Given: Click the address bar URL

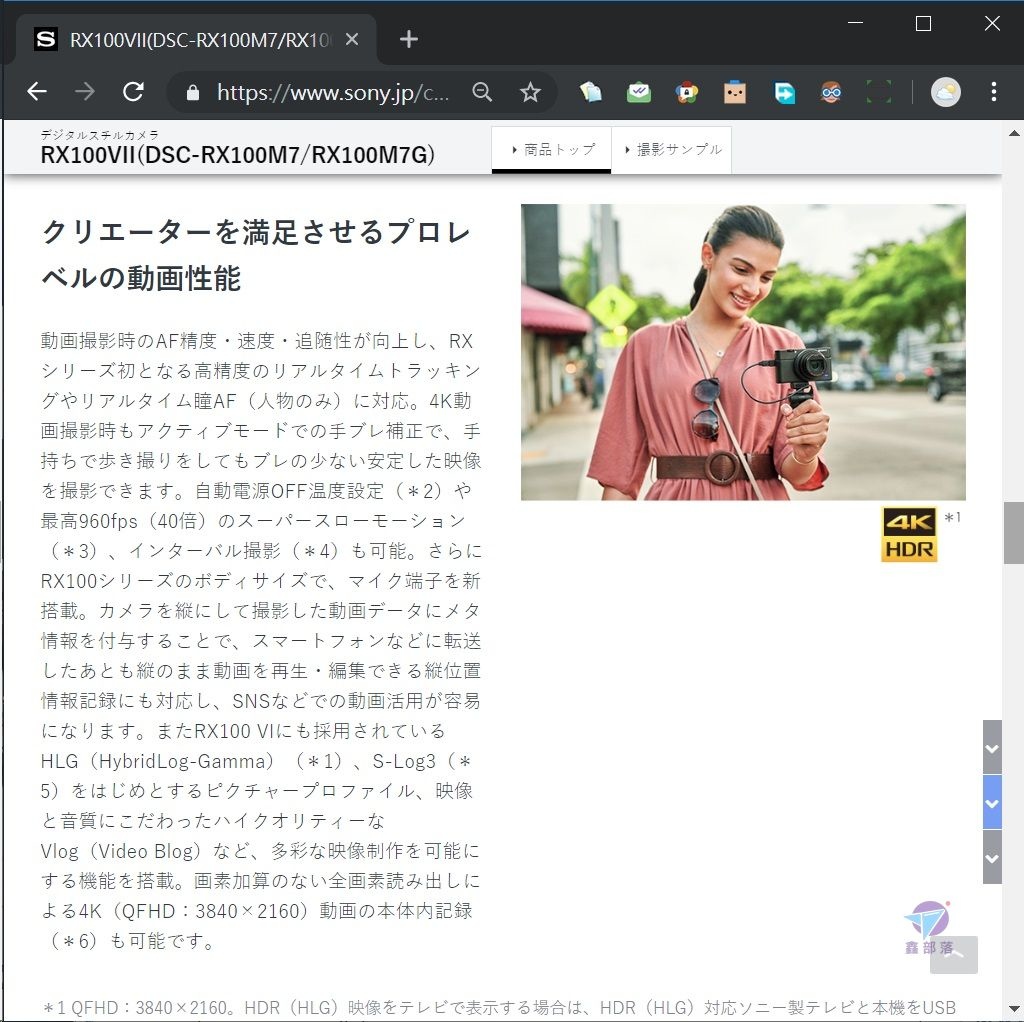Looking at the screenshot, I should click(333, 92).
